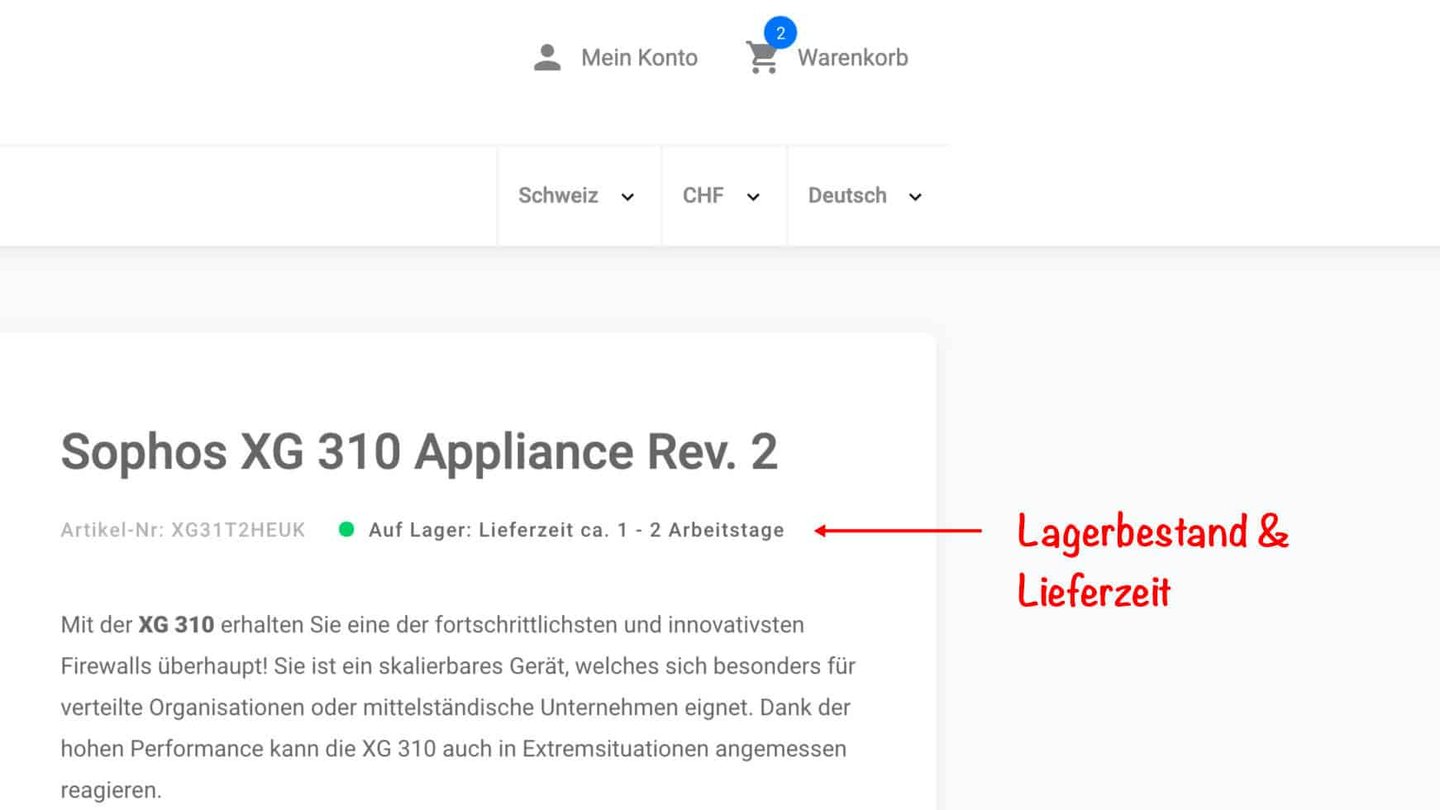Click the Auf Lager delivery time text

click(576, 530)
